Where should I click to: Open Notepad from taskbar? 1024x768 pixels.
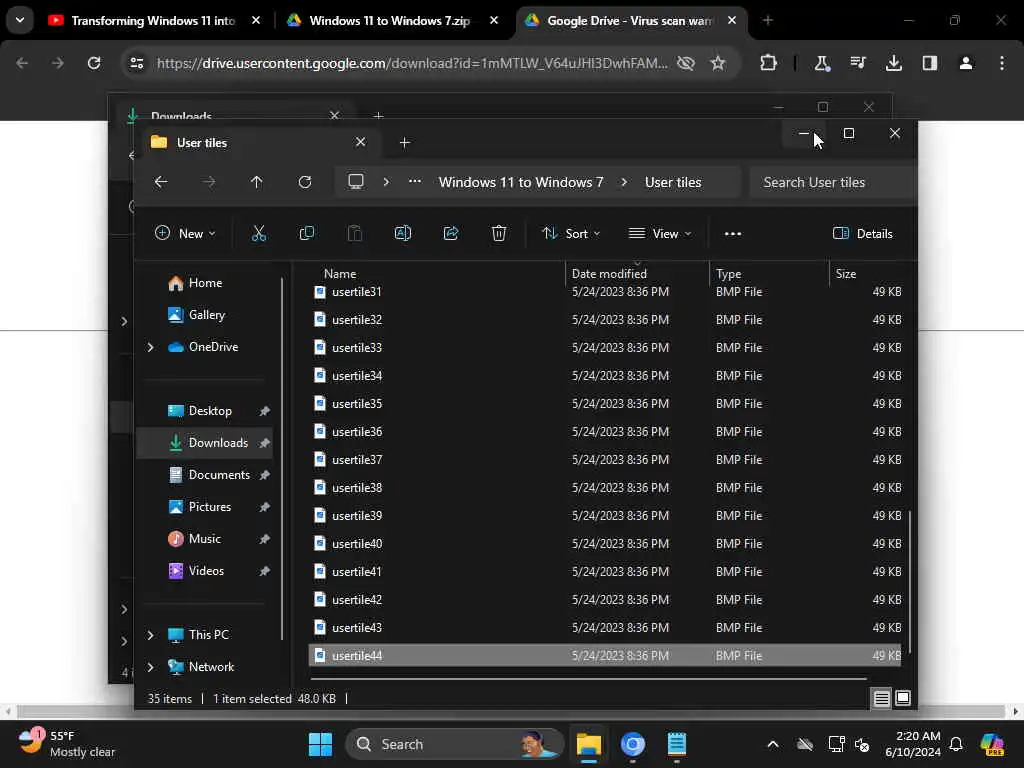pos(677,744)
